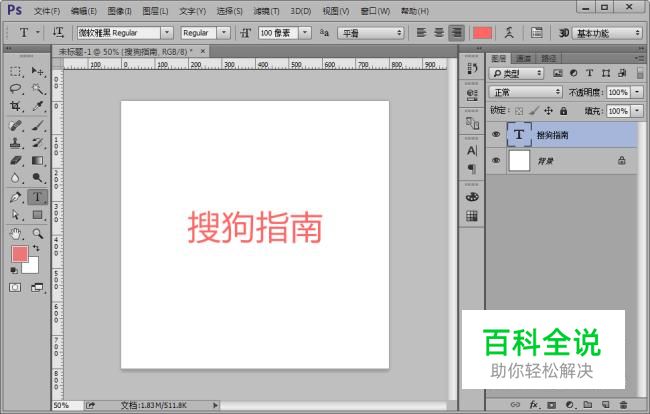Select the Clone Stamp tool
Image resolution: width=650 pixels, height=414 pixels.
15,143
